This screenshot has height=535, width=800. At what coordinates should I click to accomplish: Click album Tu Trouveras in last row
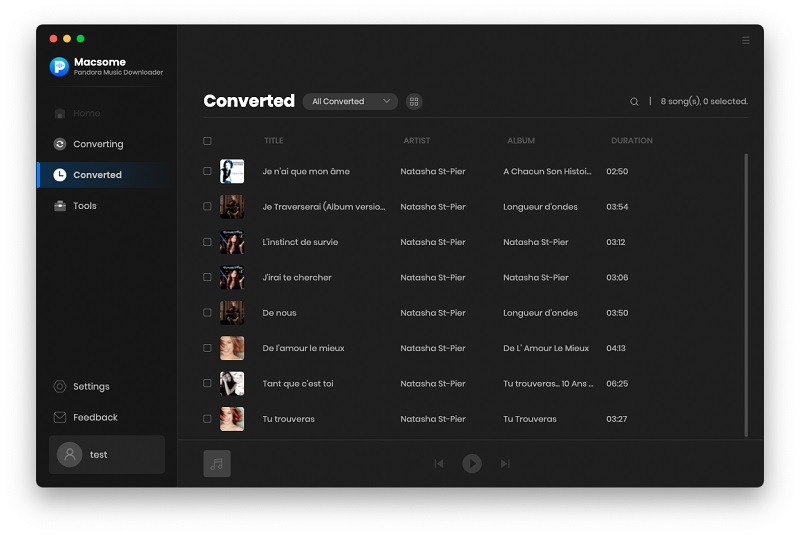[x=530, y=419]
